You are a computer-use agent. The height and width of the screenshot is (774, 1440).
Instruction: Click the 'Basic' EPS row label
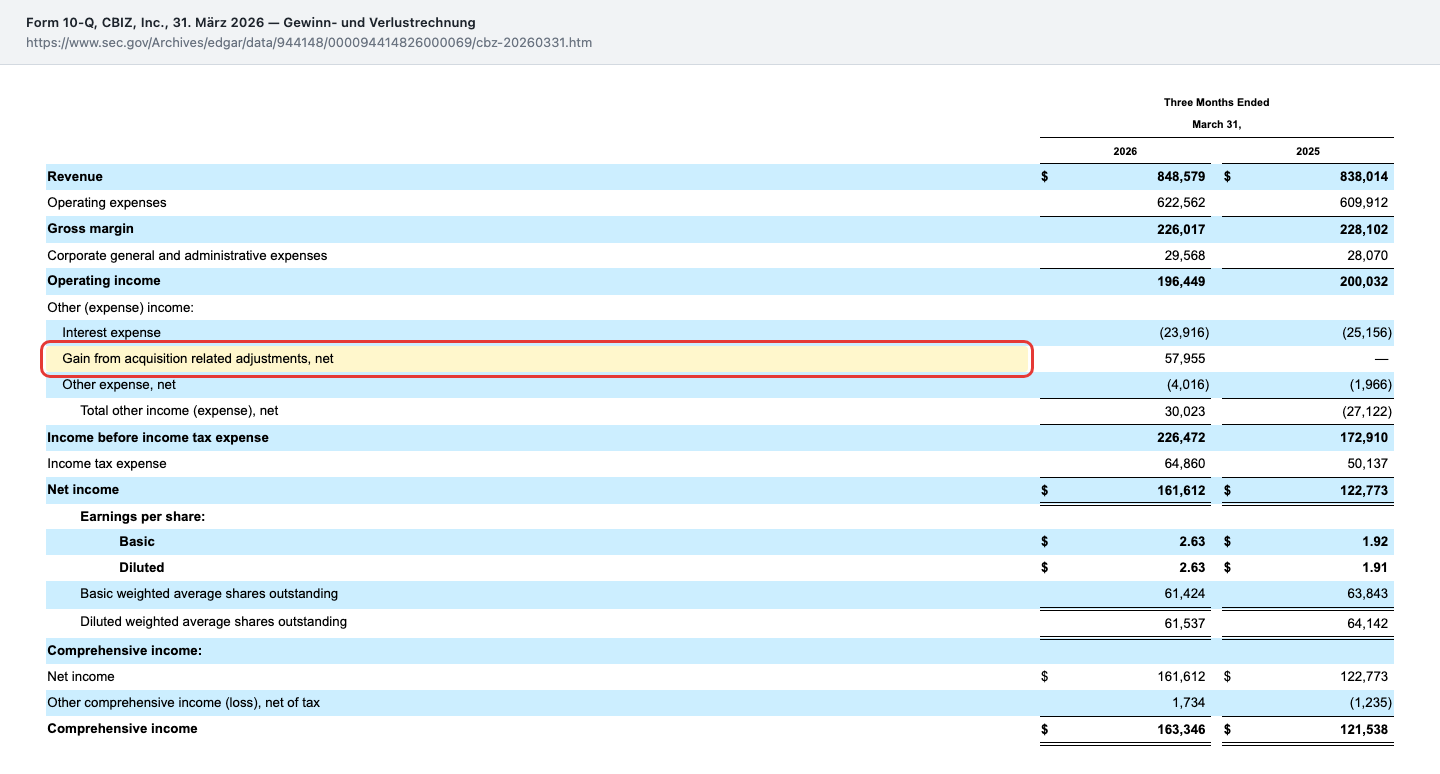[137, 542]
